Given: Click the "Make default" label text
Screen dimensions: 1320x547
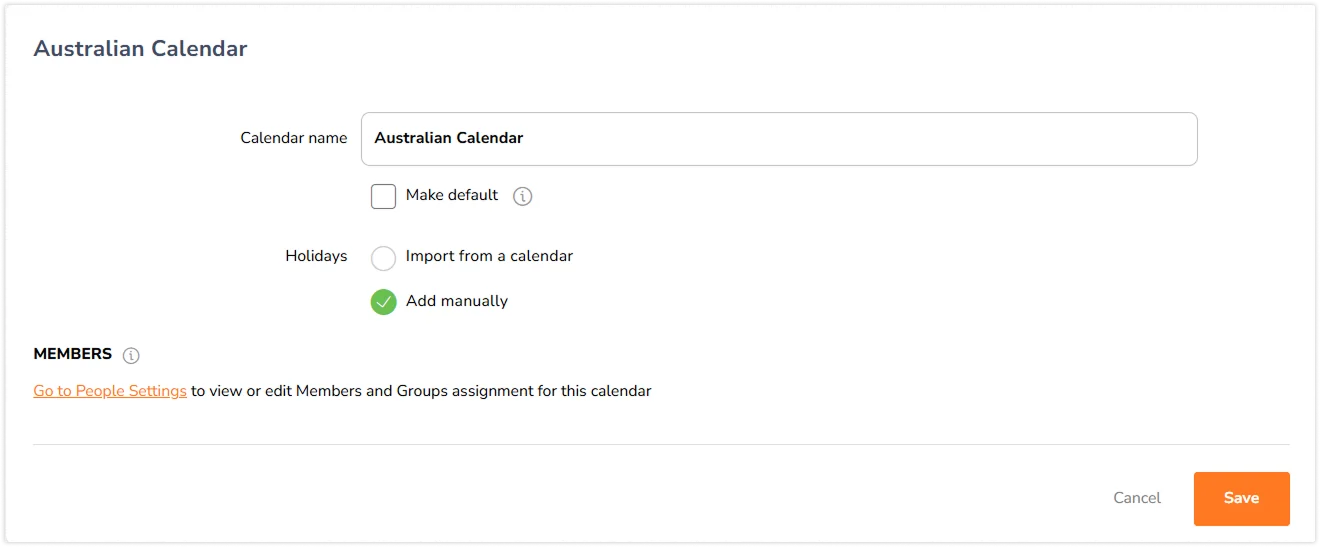Looking at the screenshot, I should (x=452, y=195).
